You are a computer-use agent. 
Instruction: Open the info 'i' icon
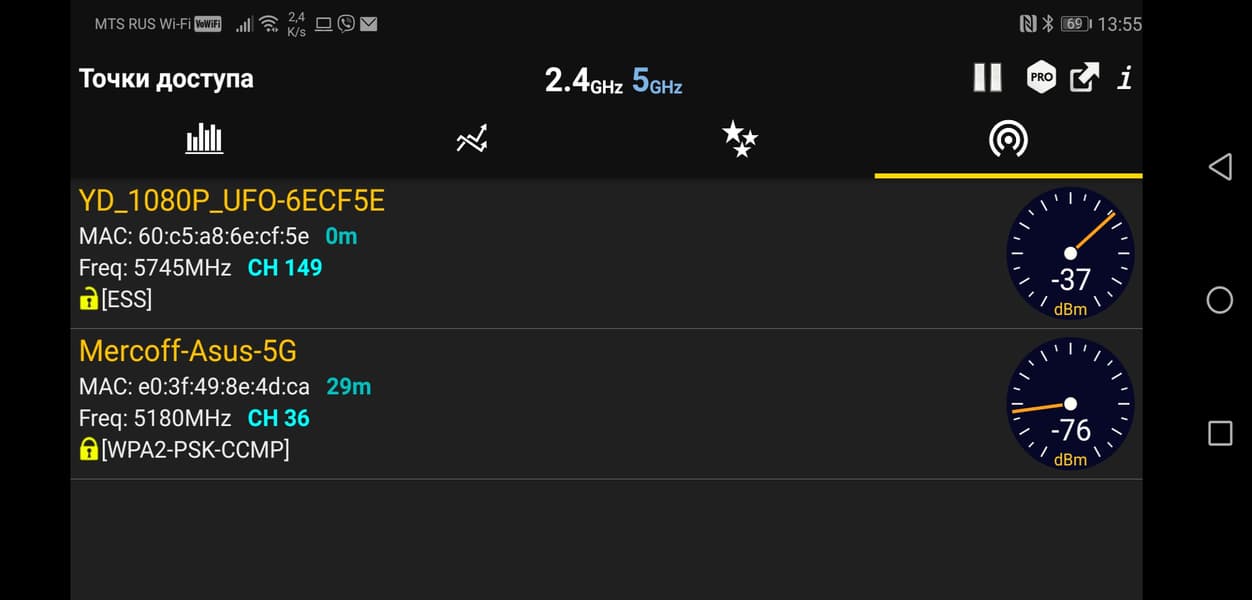click(x=1125, y=78)
